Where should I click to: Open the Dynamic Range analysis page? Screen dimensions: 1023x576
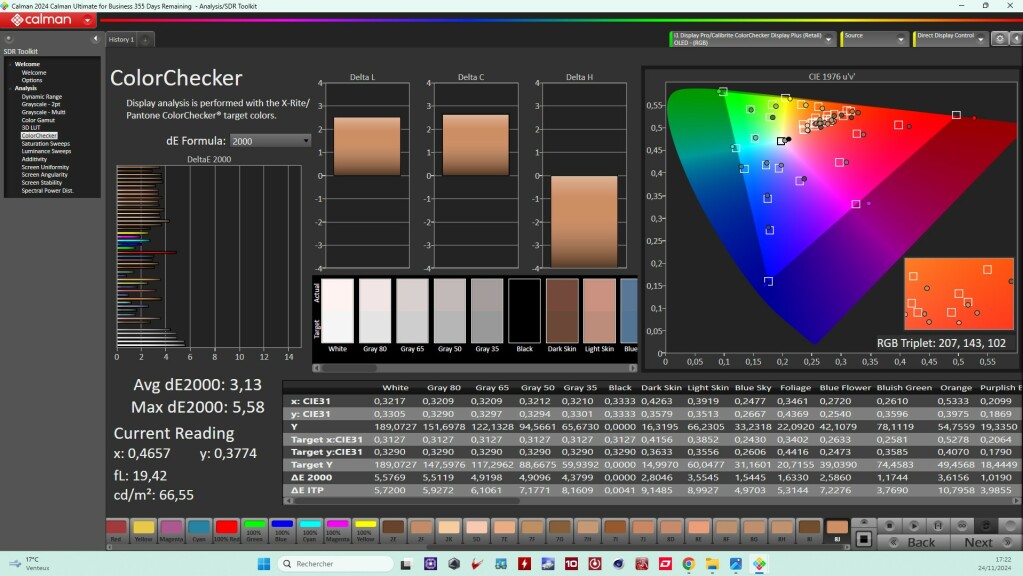(42, 97)
